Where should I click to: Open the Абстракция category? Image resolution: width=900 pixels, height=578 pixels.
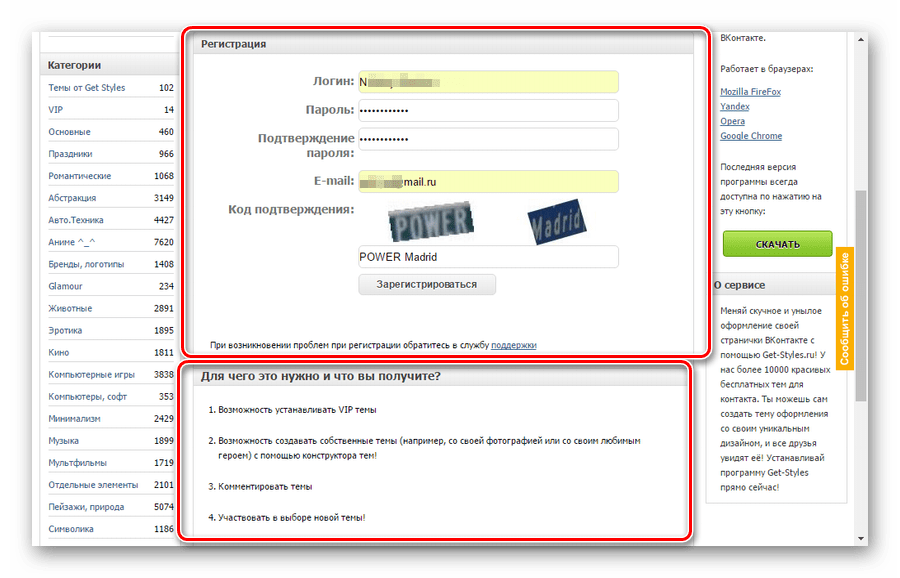click(72, 198)
